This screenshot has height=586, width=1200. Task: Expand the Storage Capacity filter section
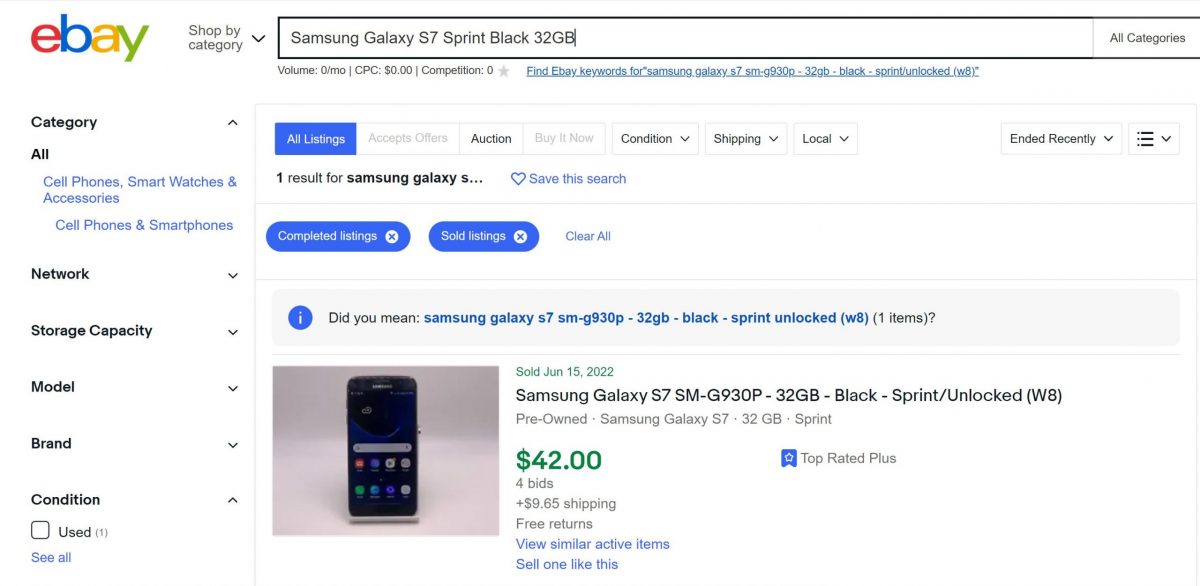coord(232,332)
